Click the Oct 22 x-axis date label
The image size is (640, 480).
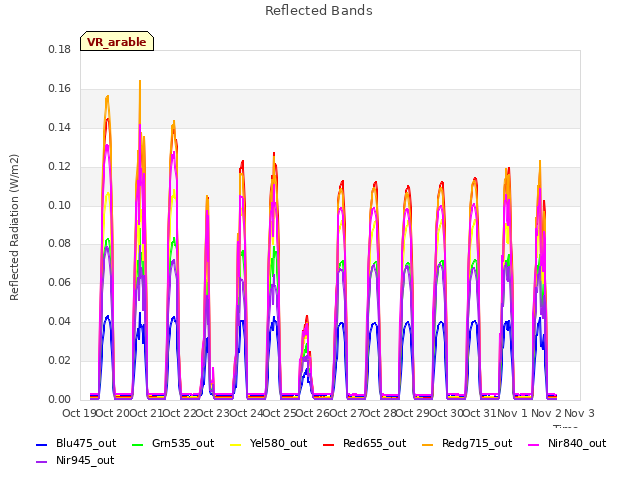click(179, 413)
